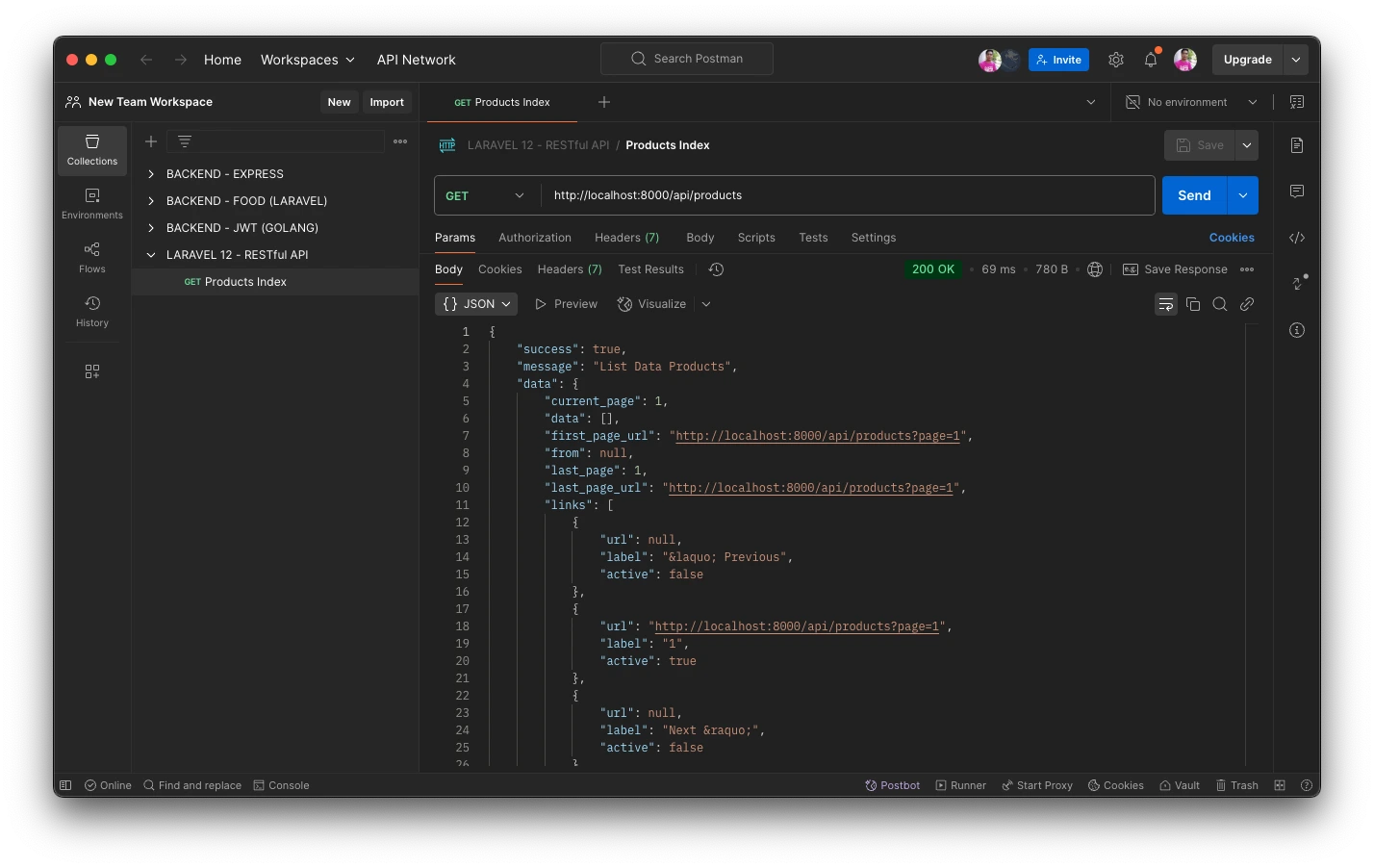1374x868 pixels.
Task: Create new collection with plus icon
Action: 151,141
